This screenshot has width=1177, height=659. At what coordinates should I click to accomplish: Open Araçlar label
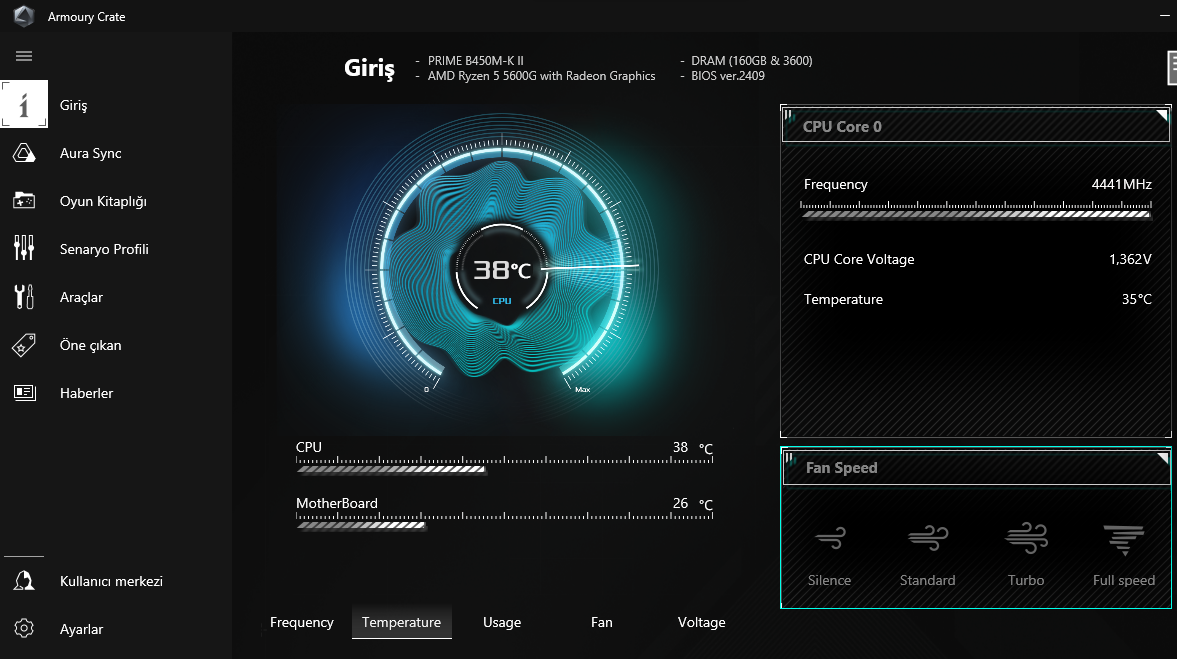(x=81, y=297)
